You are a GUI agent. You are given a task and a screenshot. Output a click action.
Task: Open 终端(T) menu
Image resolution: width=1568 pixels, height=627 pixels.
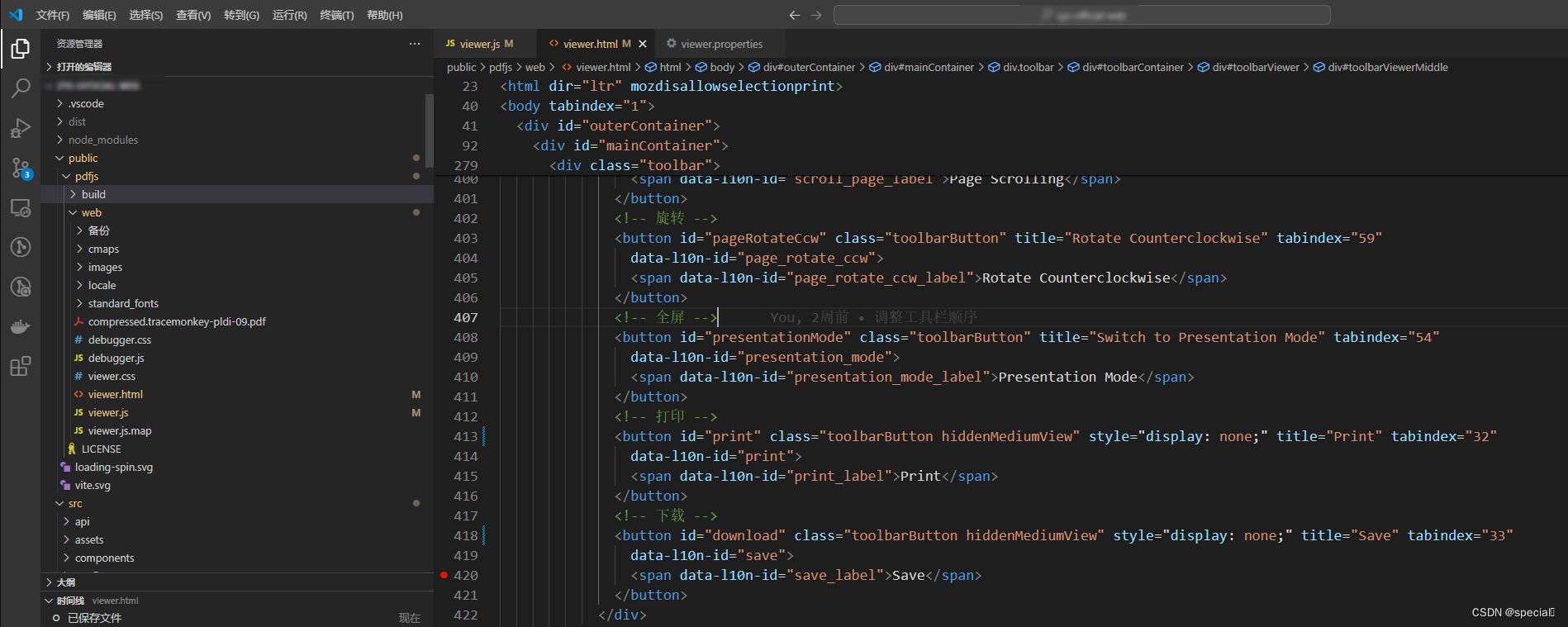[x=337, y=15]
